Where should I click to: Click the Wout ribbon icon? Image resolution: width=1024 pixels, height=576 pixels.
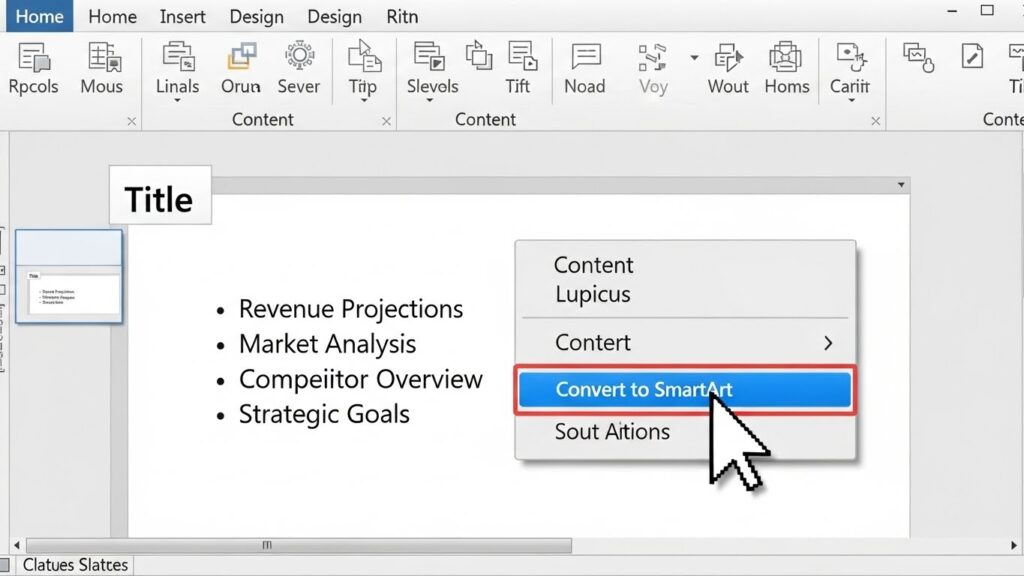[x=728, y=57]
